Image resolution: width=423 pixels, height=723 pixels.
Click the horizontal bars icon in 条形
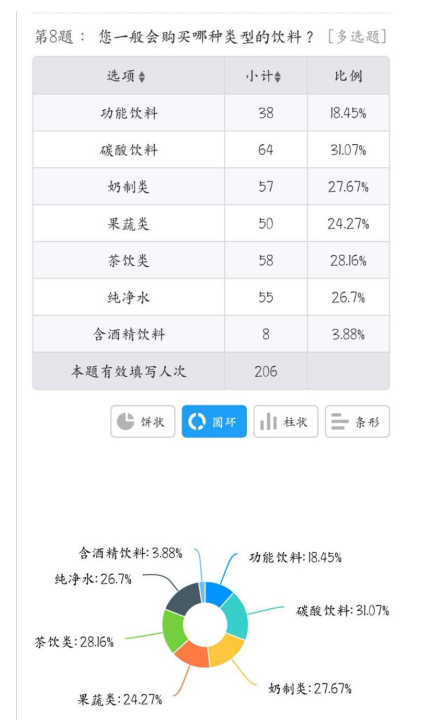(x=340, y=421)
